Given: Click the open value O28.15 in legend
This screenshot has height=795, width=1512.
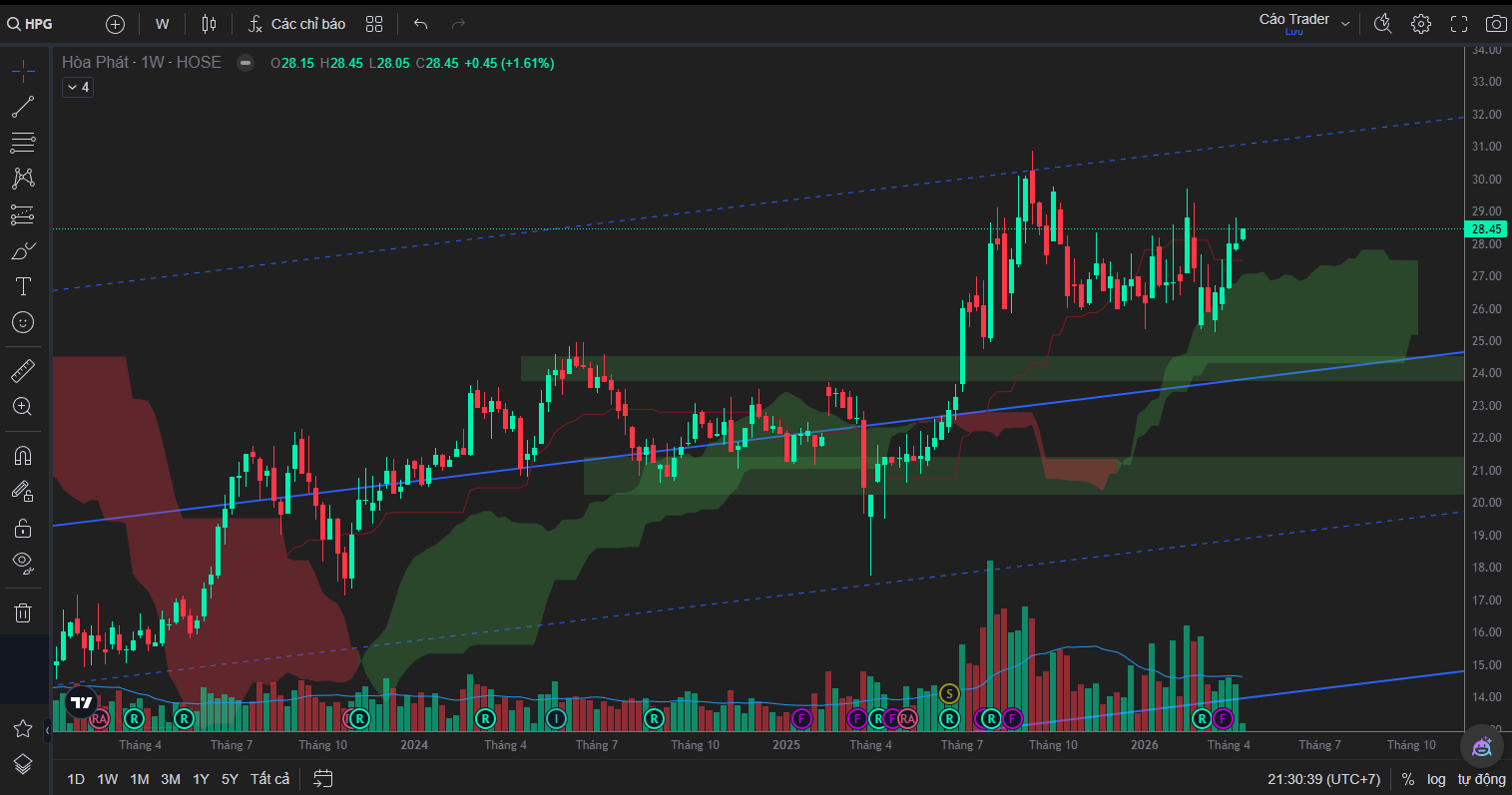Looking at the screenshot, I should pyautogui.click(x=292, y=63).
